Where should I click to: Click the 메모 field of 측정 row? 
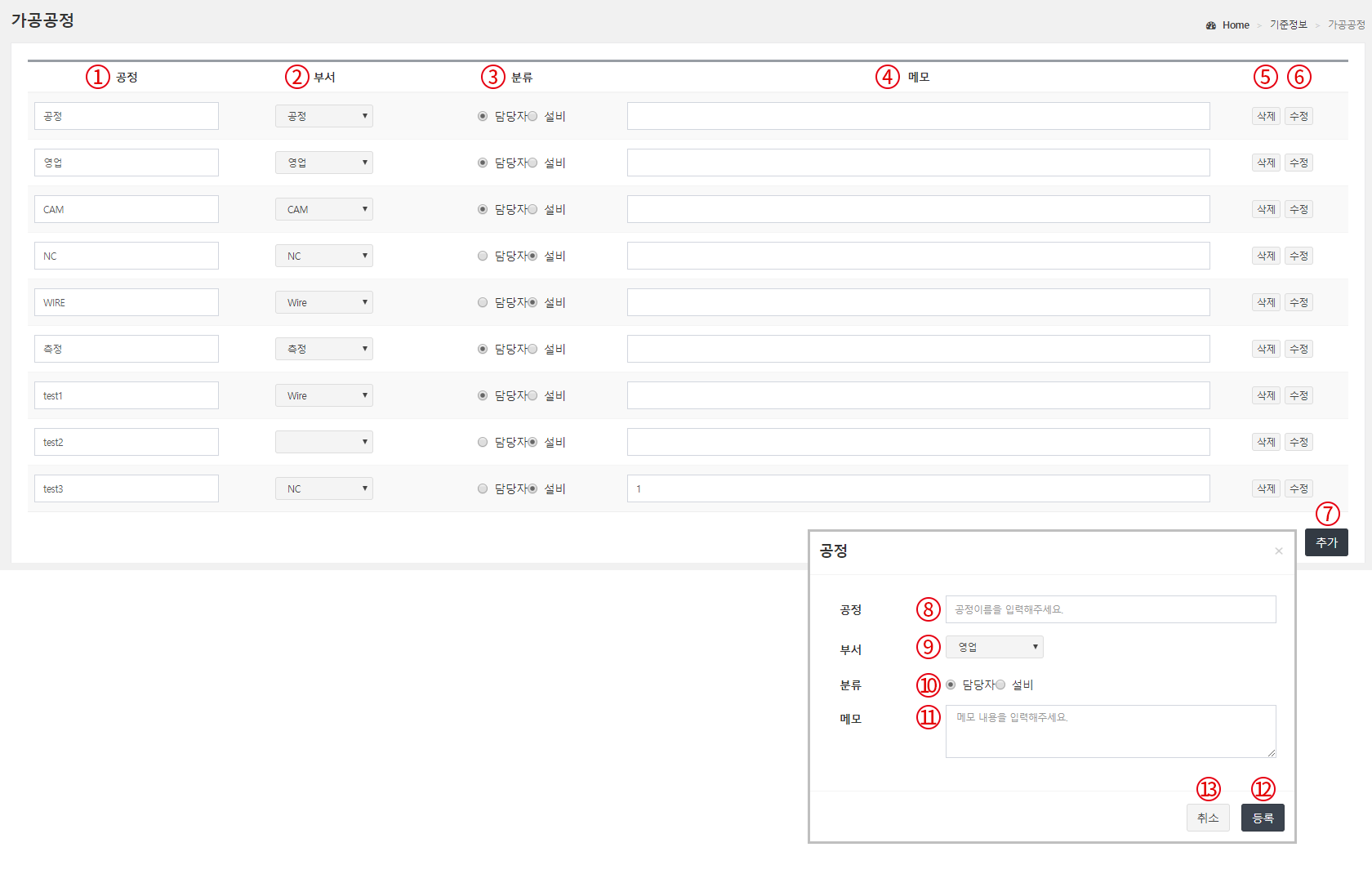pos(918,350)
